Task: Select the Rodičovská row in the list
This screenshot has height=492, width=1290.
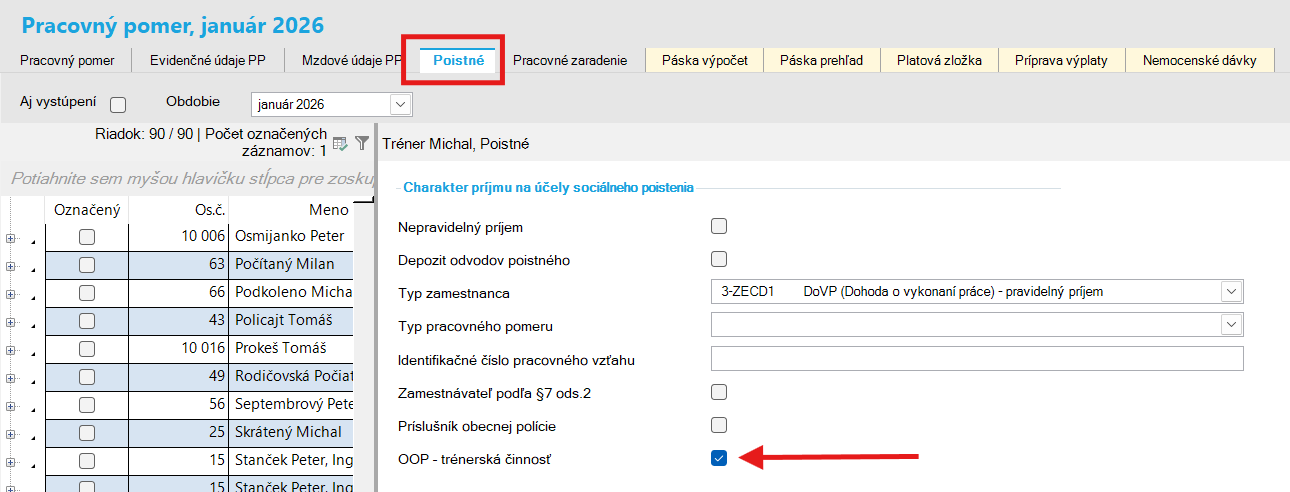Action: [290, 377]
